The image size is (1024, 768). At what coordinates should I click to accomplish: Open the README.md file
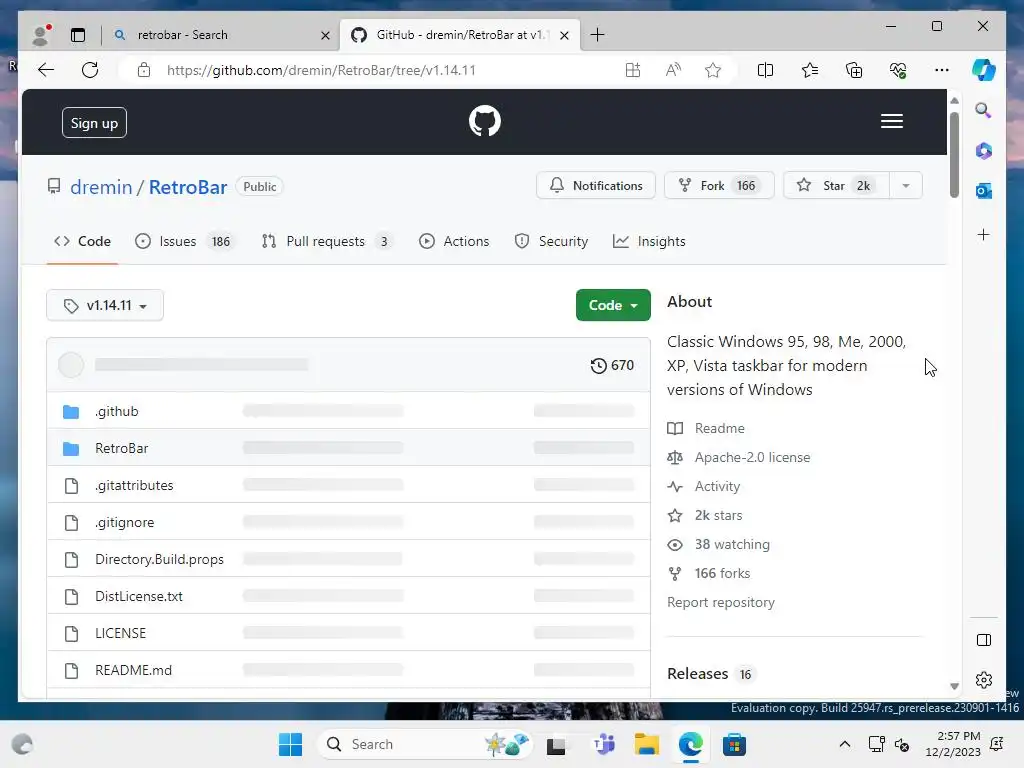pos(133,670)
